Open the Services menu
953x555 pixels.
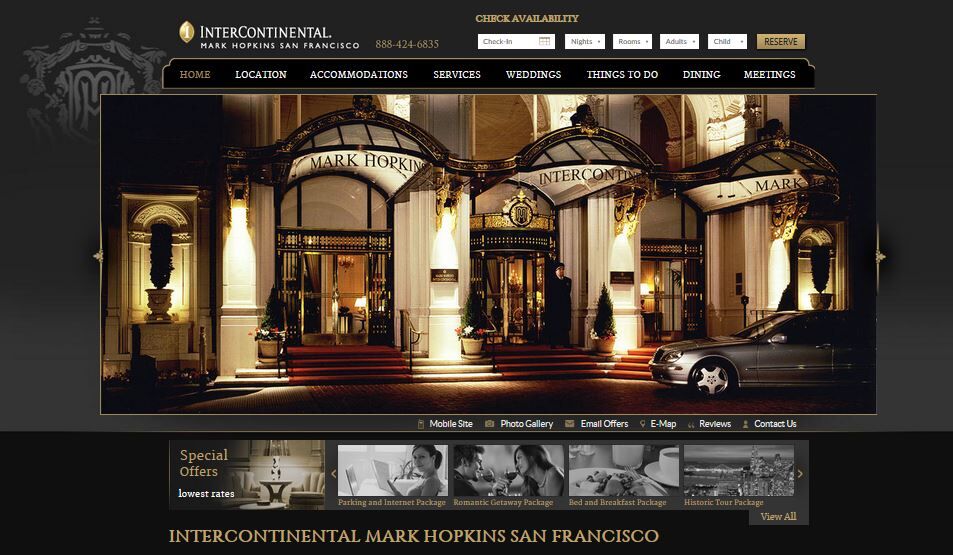pyautogui.click(x=457, y=74)
